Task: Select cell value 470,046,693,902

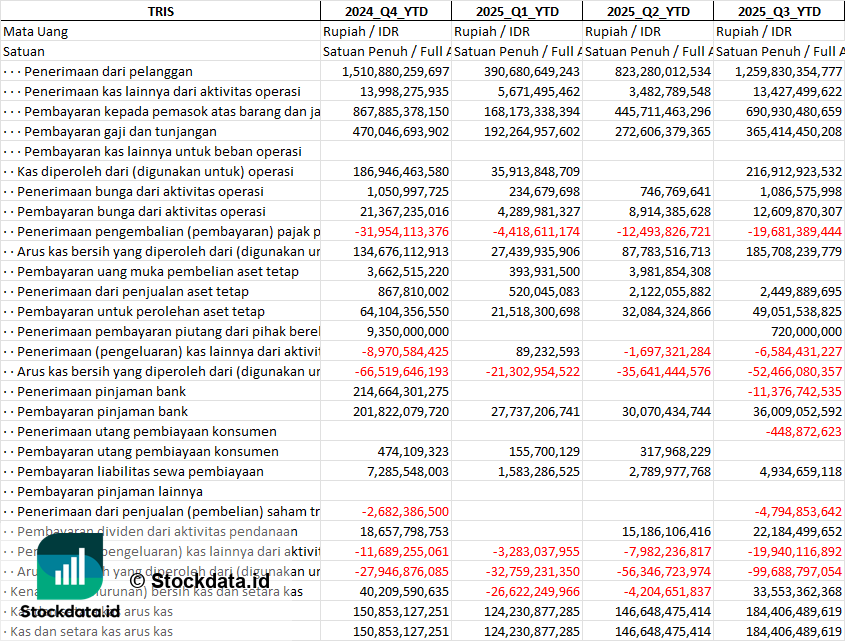Action: pyautogui.click(x=401, y=131)
